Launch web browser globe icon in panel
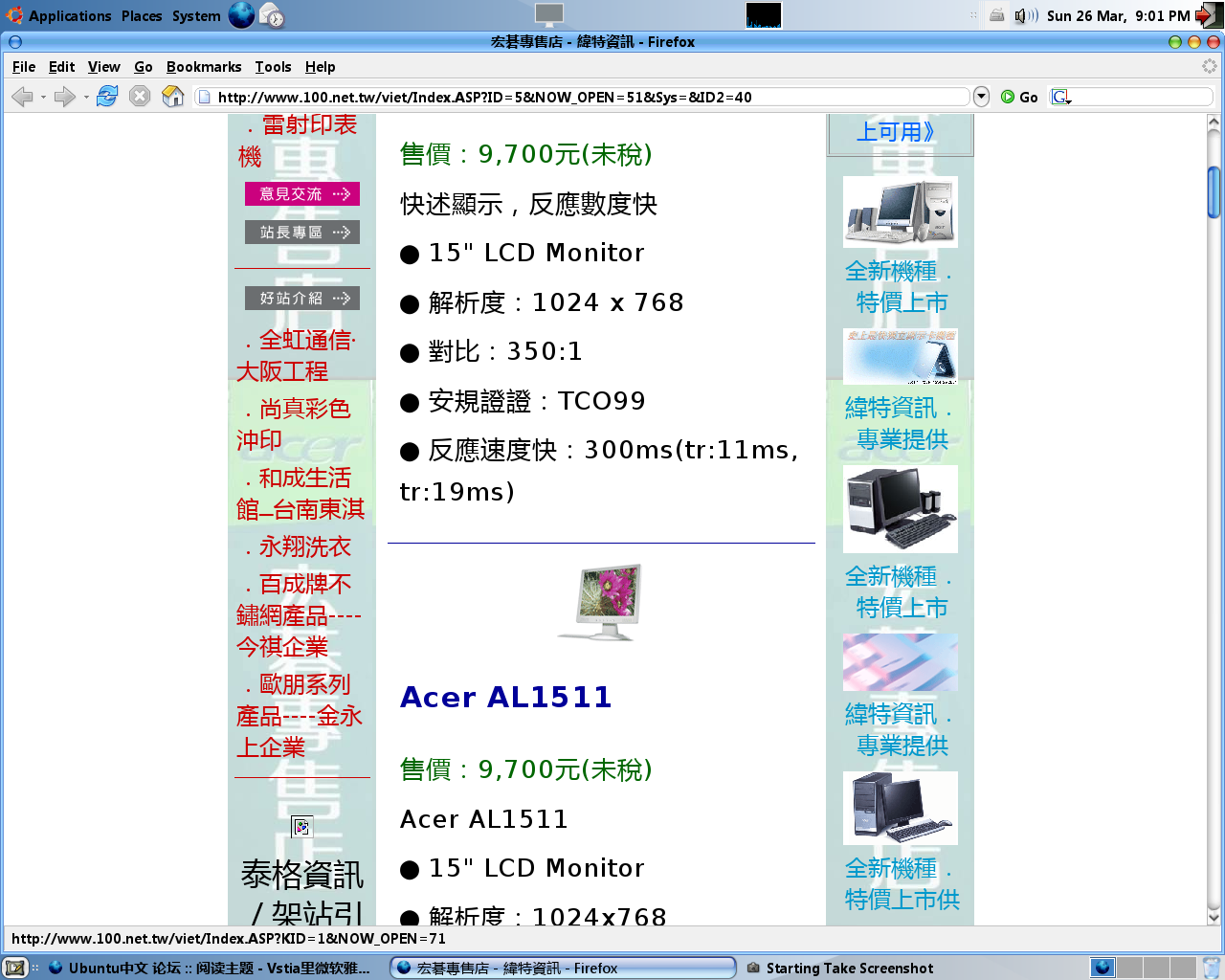 click(x=241, y=15)
